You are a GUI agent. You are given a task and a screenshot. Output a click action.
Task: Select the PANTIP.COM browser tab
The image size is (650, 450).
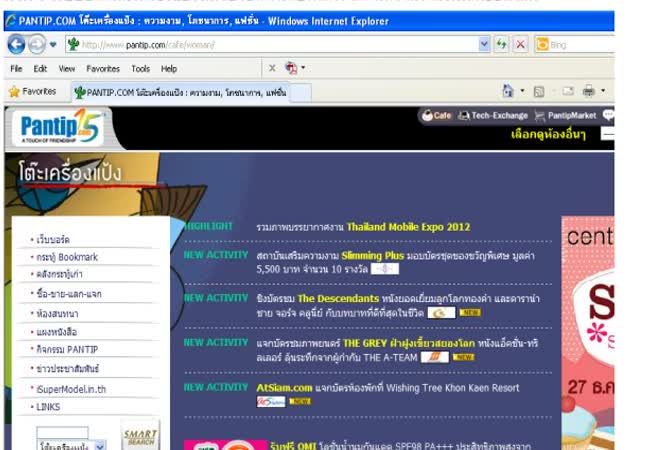tap(180, 92)
